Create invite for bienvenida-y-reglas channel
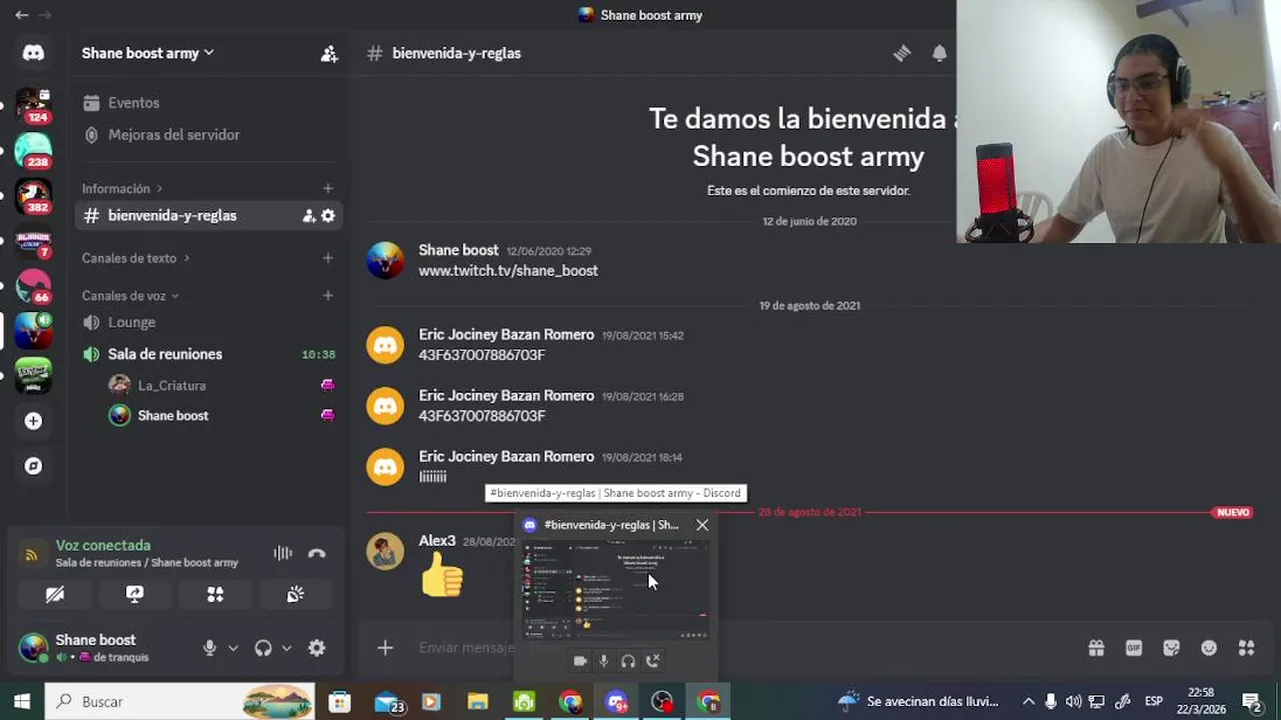This screenshot has width=1281, height=720. (309, 216)
